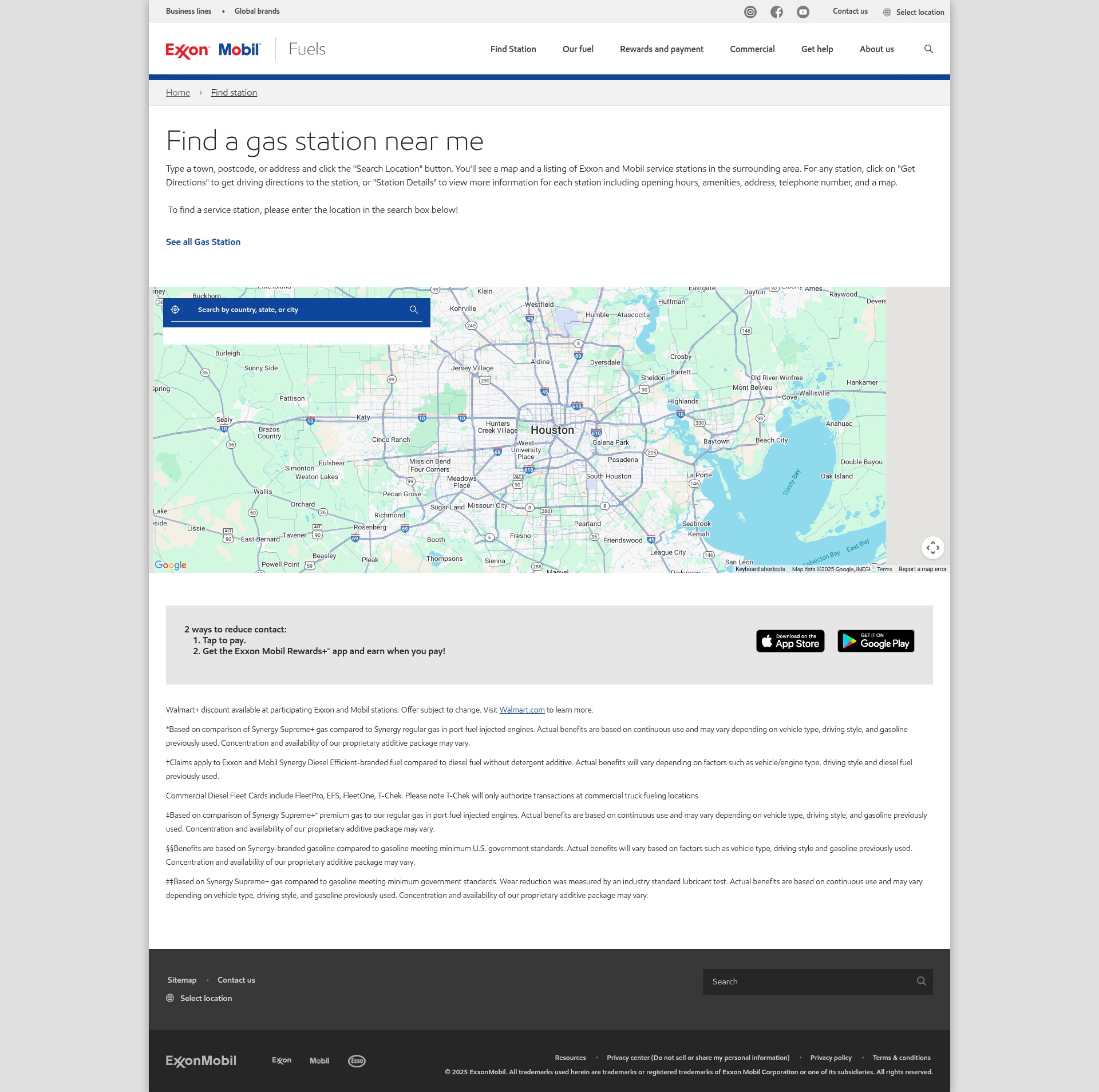
Task: Open Get help menu
Action: [x=817, y=49]
